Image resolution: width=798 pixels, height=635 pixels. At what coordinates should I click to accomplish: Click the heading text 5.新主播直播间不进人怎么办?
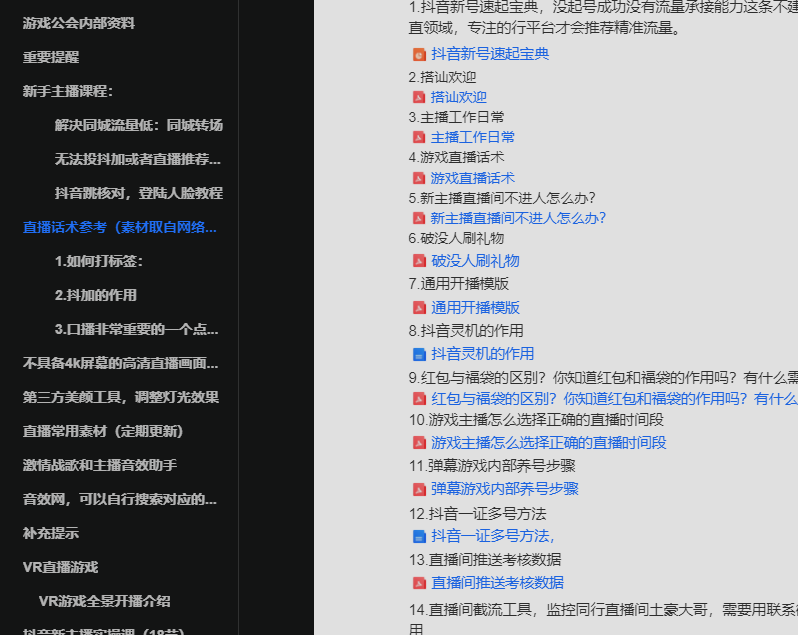[502, 198]
